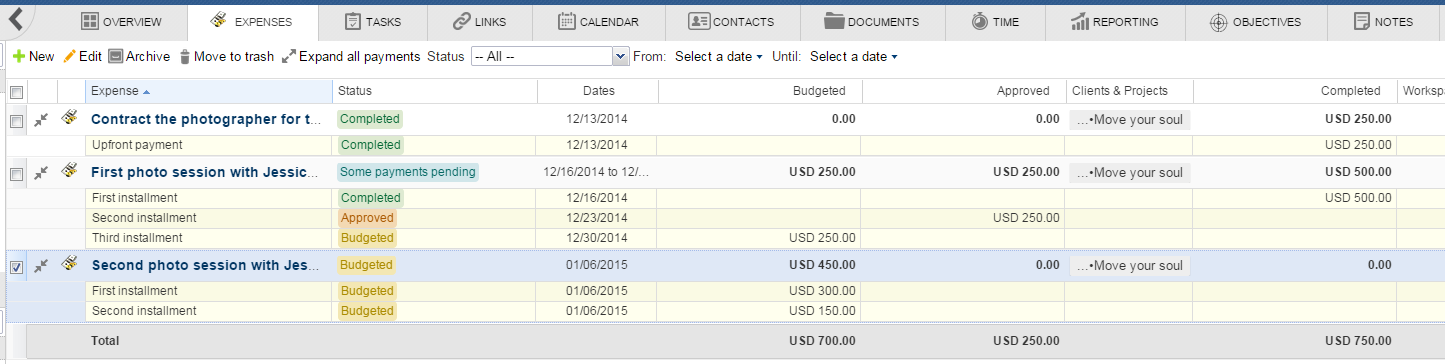Open Move your soul project in Contract row

click(x=1130, y=120)
